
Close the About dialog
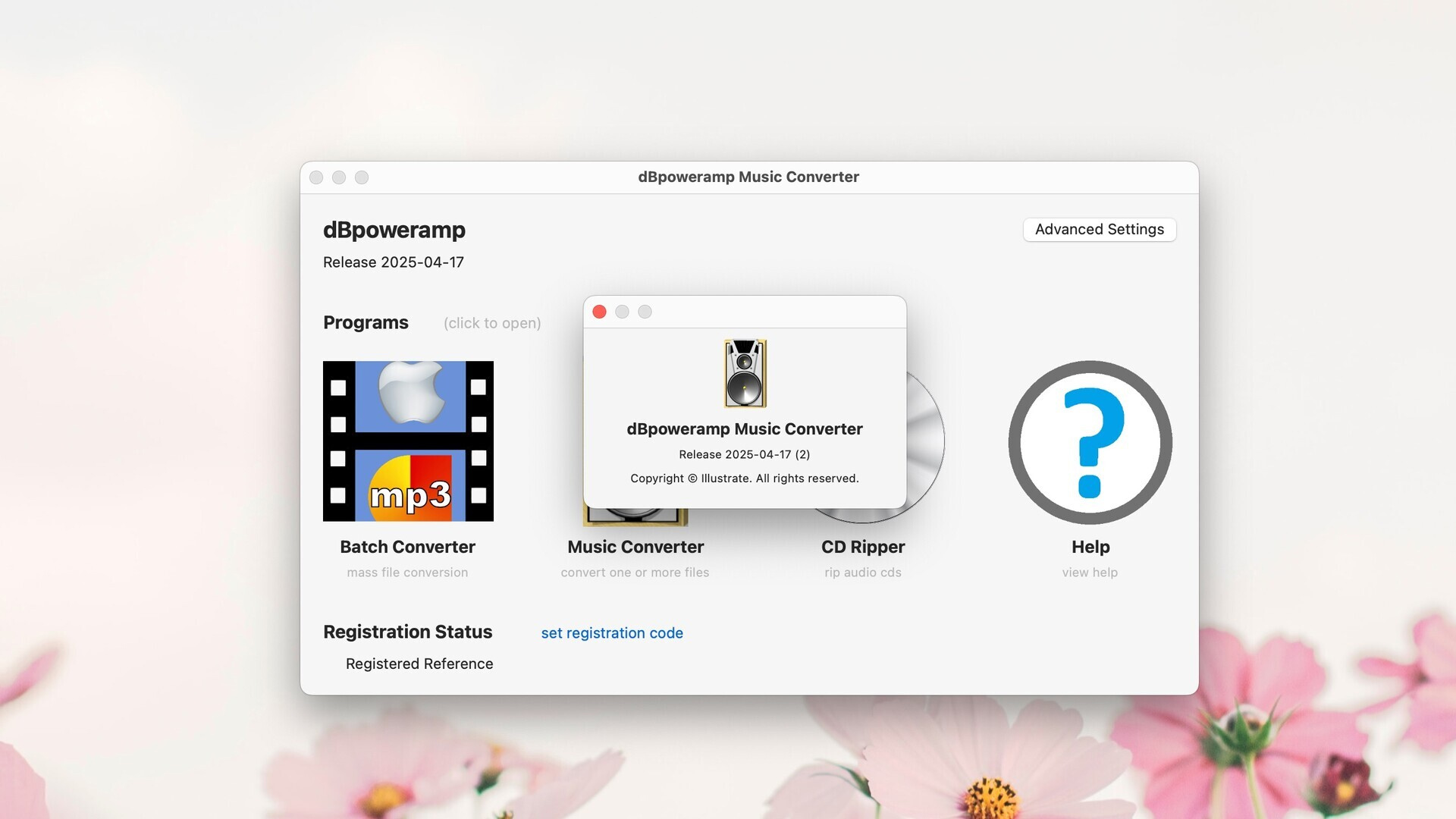pyautogui.click(x=599, y=311)
